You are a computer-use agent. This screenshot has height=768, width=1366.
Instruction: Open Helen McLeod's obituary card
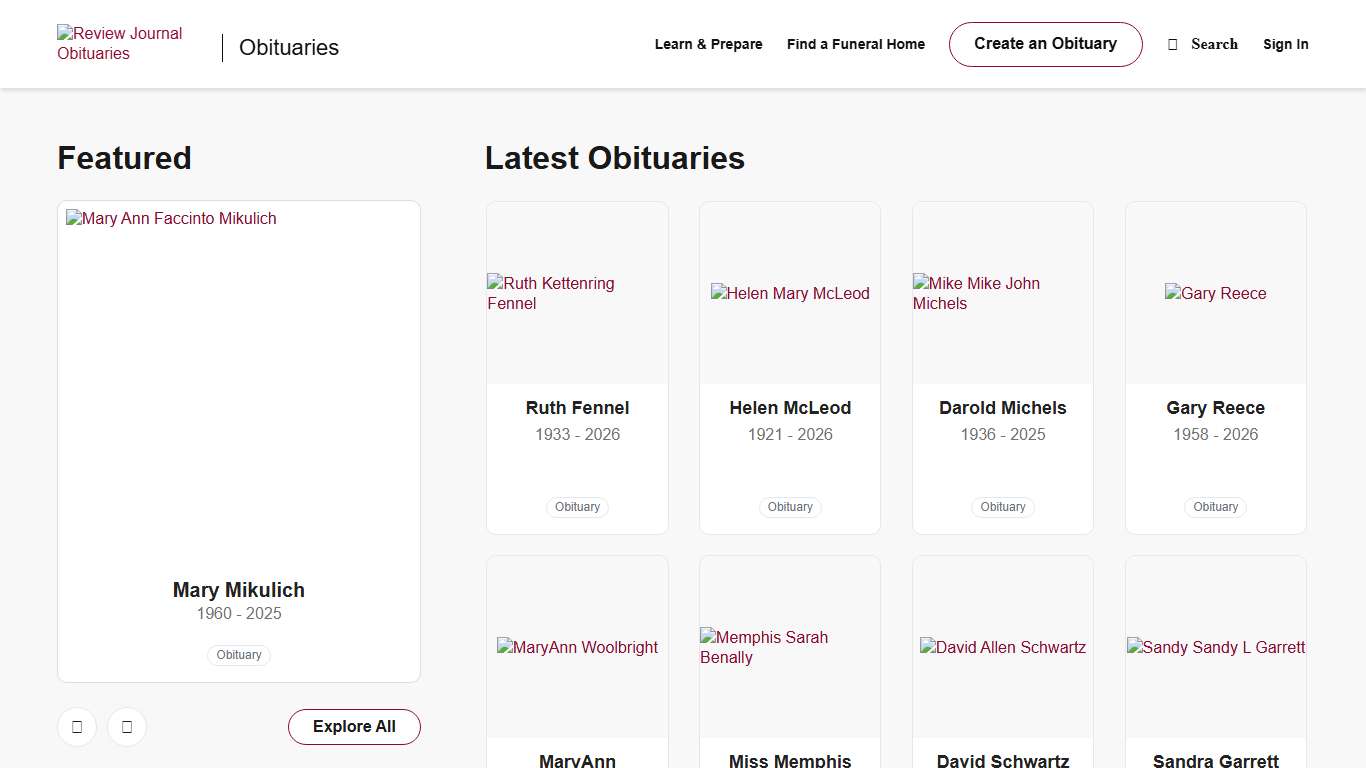(x=790, y=367)
